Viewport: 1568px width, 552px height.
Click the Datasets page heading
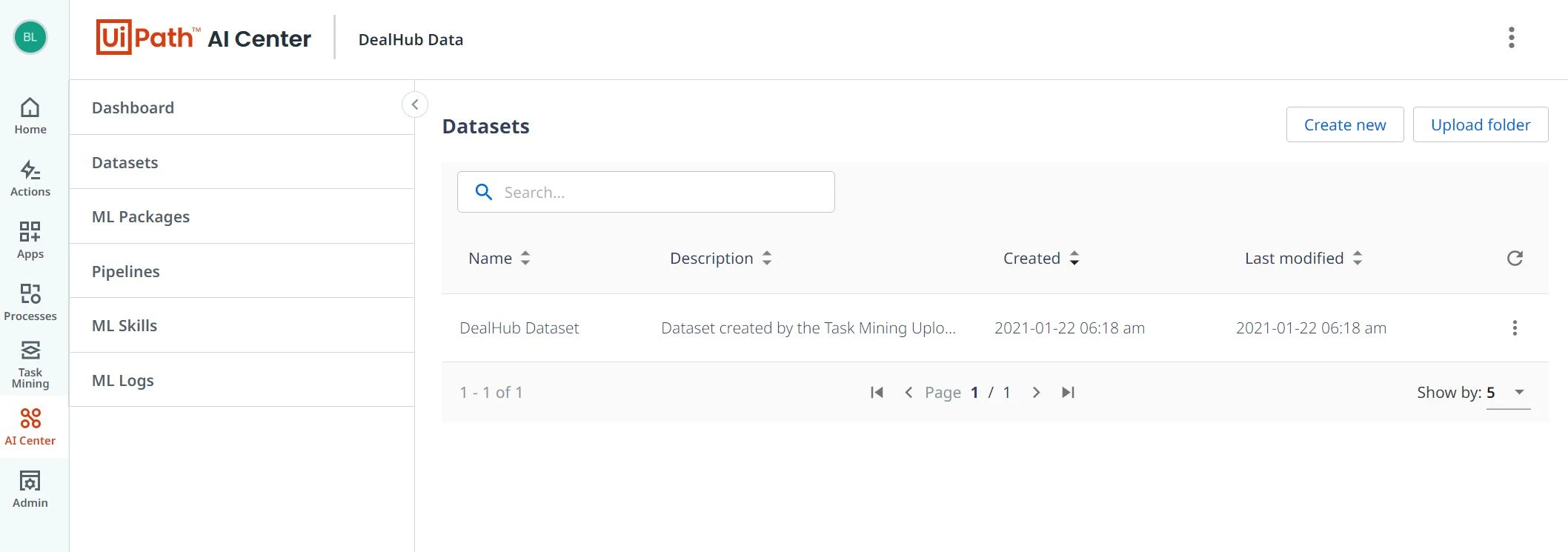485,126
